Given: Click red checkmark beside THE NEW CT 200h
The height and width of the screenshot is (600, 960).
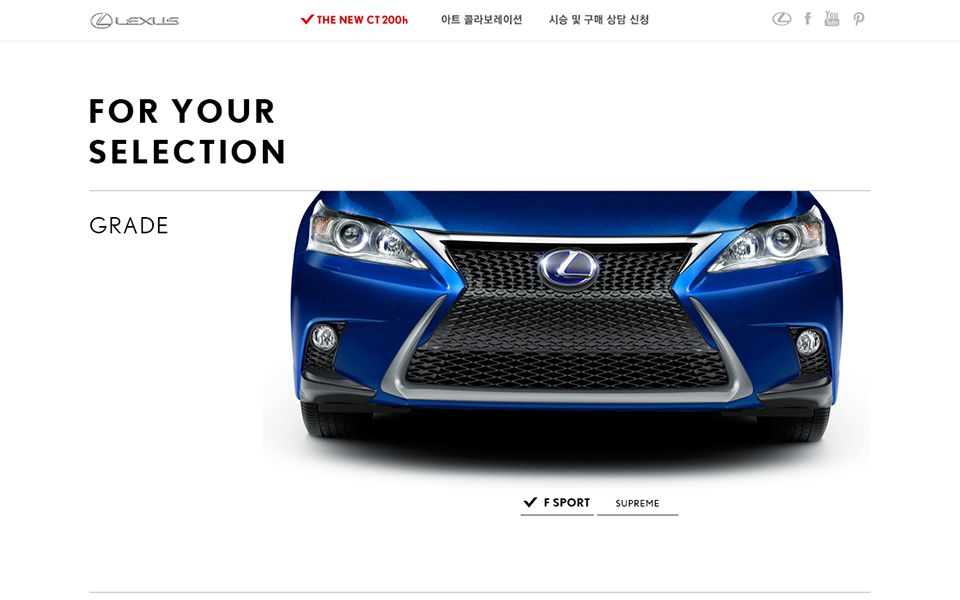Looking at the screenshot, I should click(x=307, y=19).
